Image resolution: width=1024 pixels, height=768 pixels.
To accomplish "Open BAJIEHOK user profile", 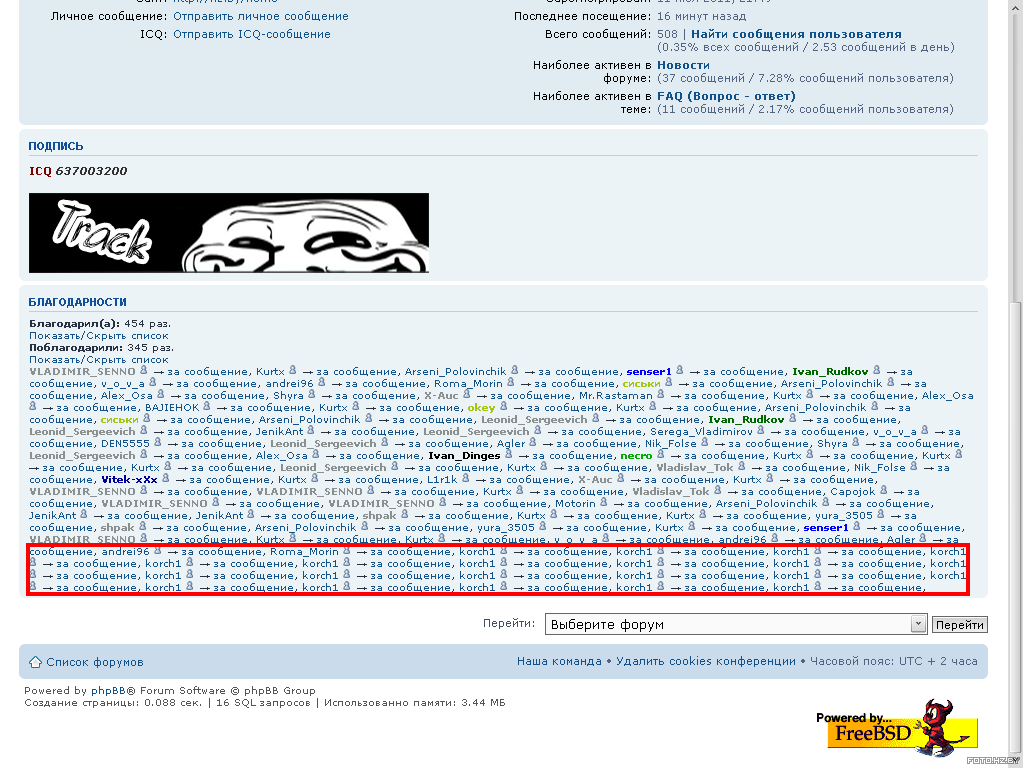I will tap(172, 407).
